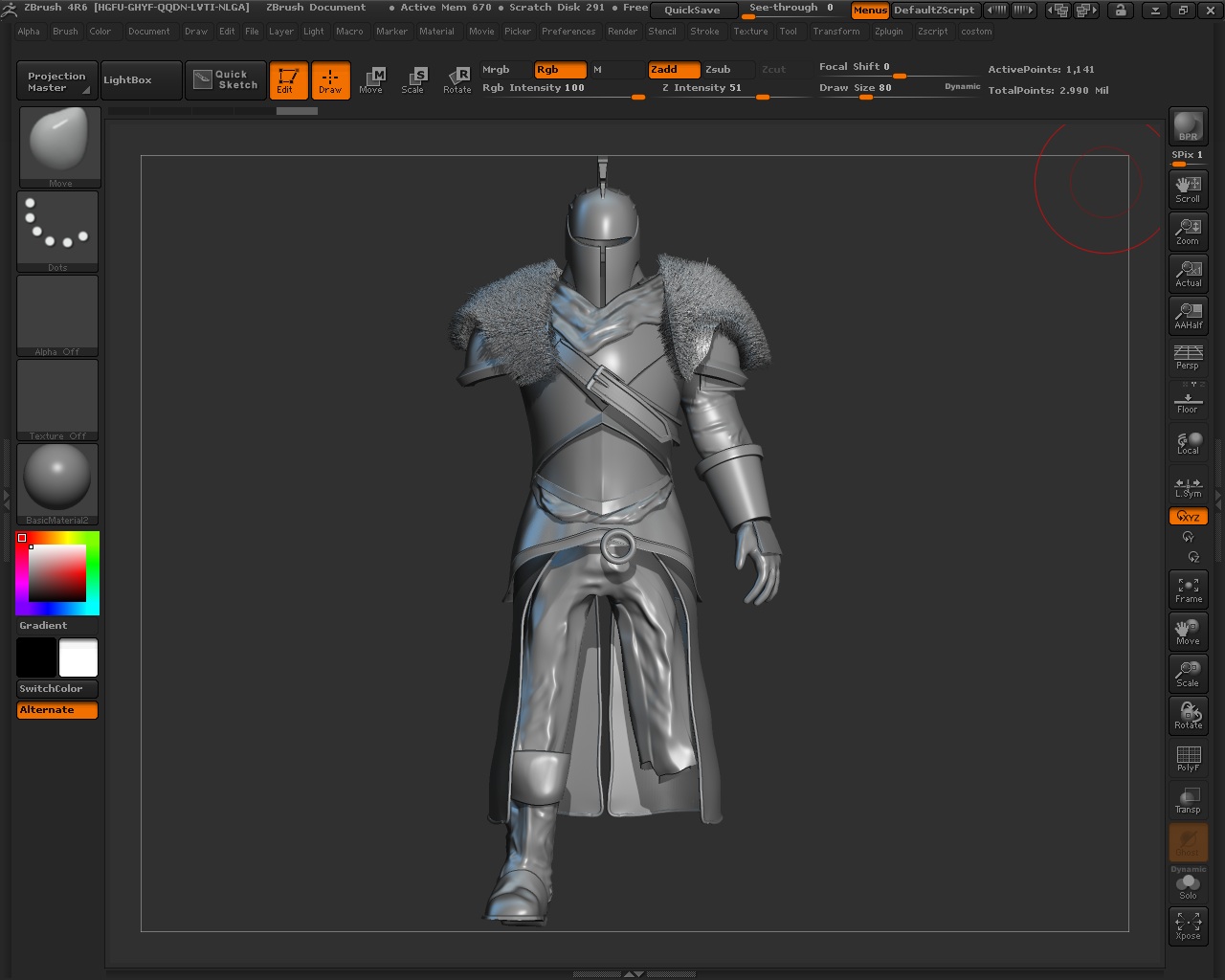Launch Projection Master
The width and height of the screenshot is (1225, 980).
tap(56, 81)
